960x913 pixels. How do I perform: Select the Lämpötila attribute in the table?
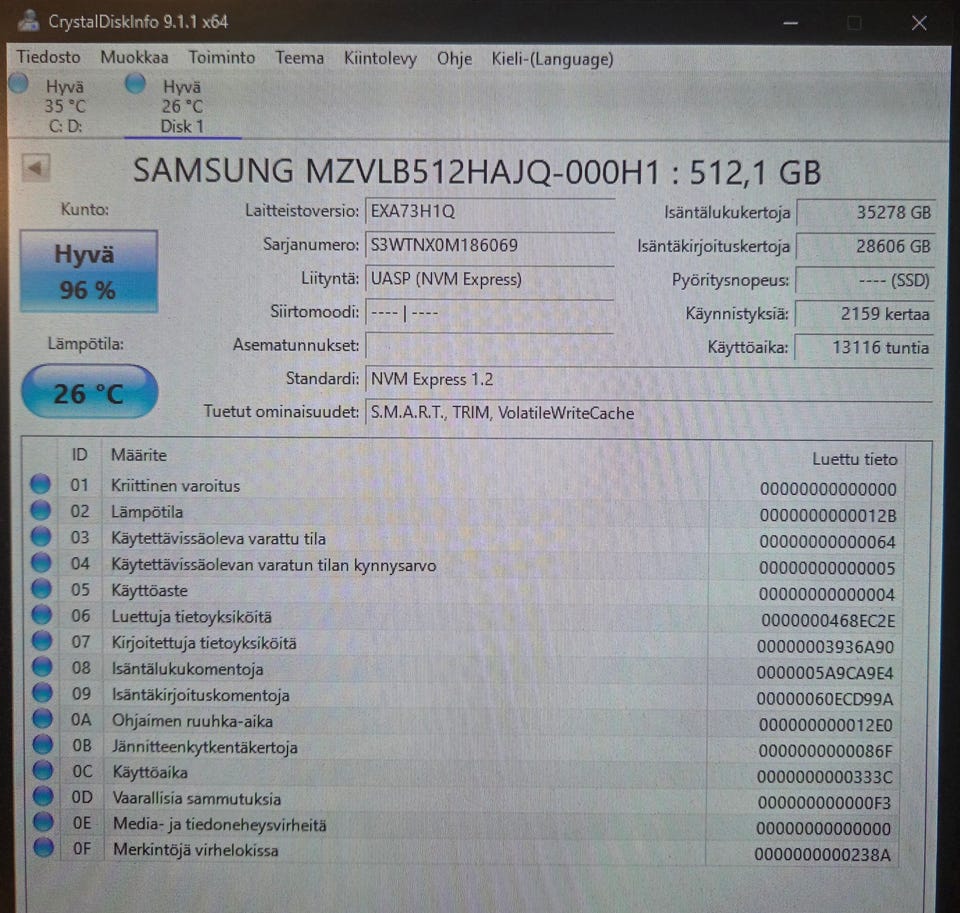(x=463, y=513)
